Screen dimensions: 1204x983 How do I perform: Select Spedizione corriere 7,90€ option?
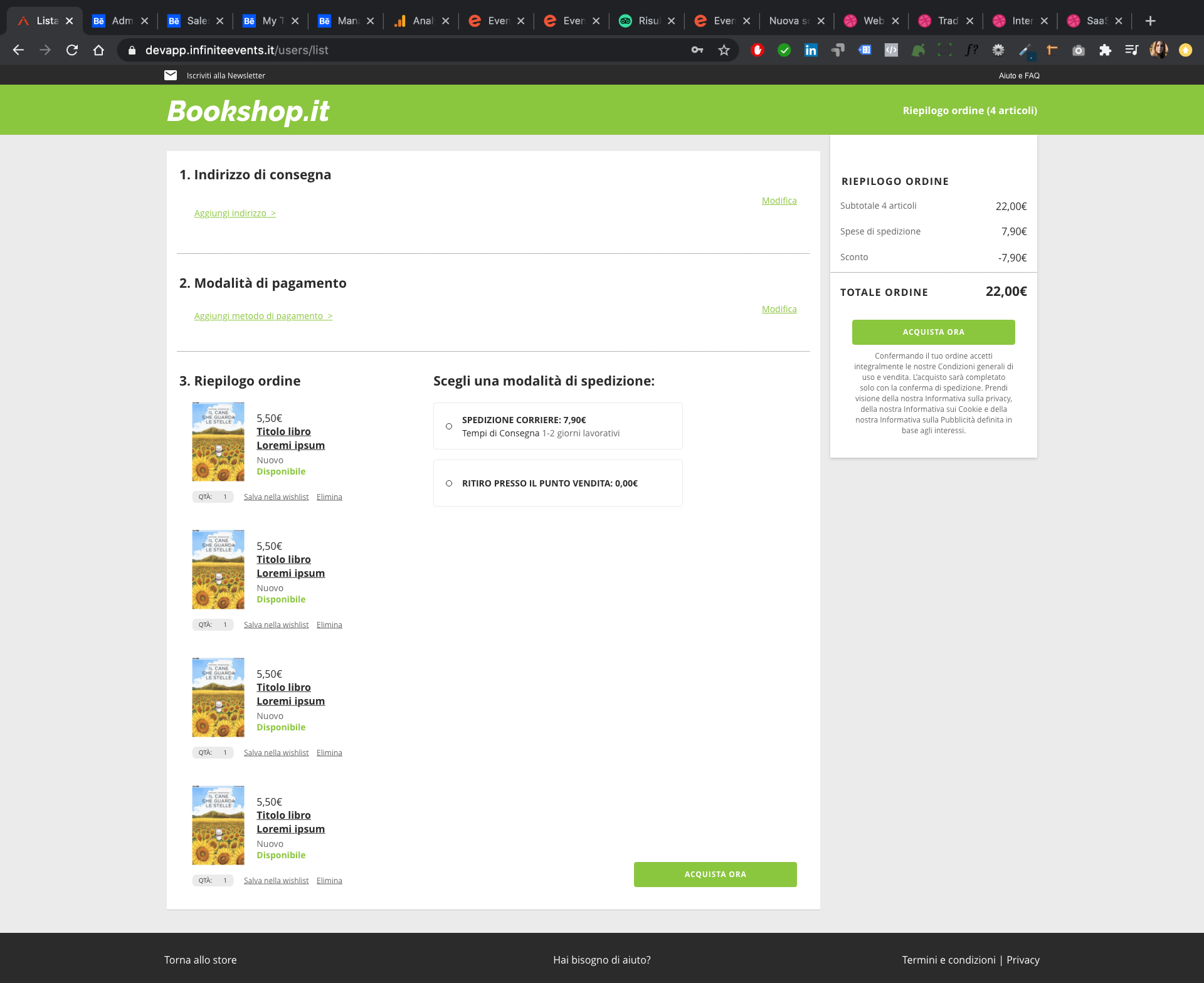[449, 426]
